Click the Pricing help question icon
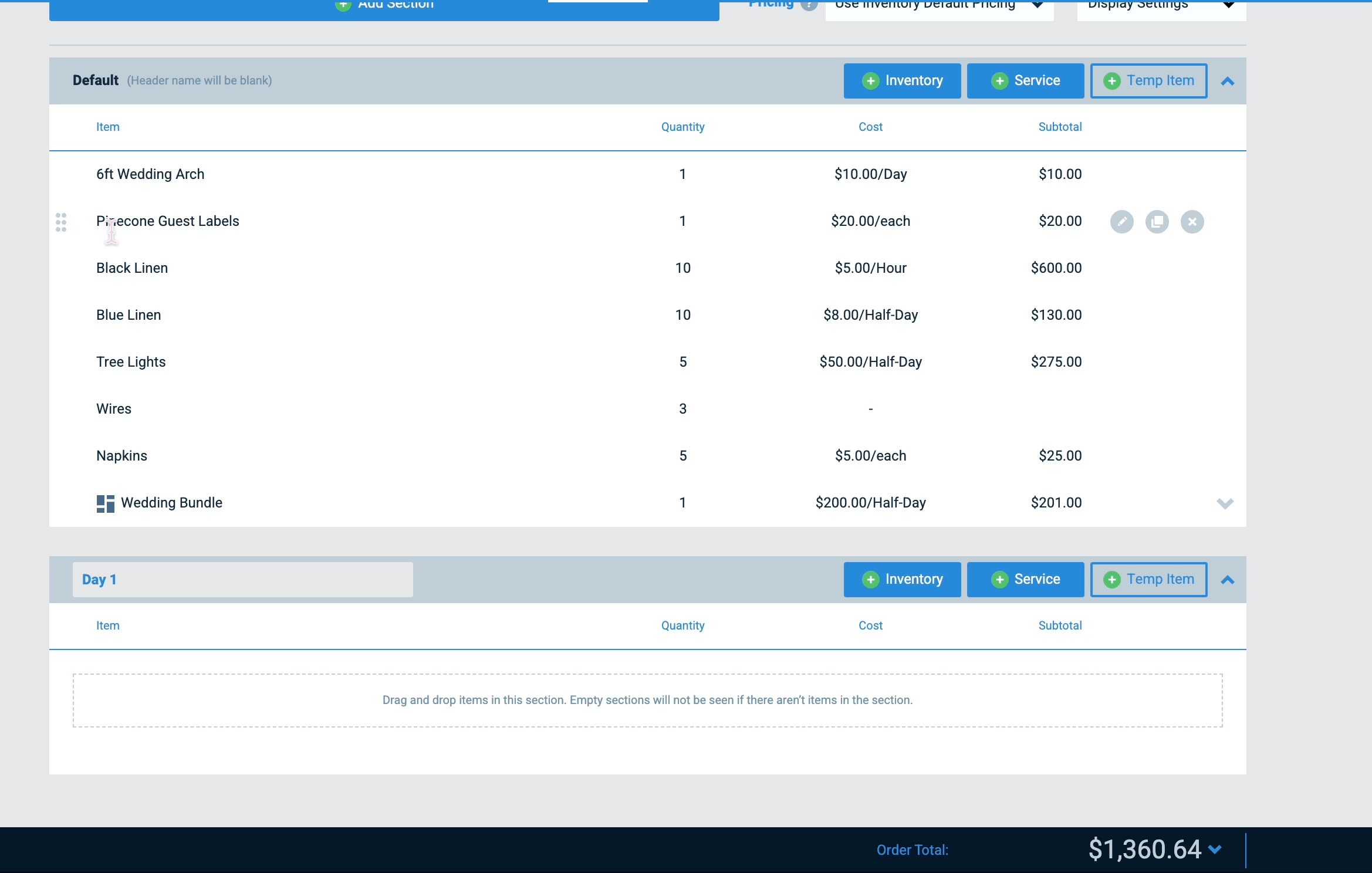1372x873 pixels. click(x=809, y=5)
